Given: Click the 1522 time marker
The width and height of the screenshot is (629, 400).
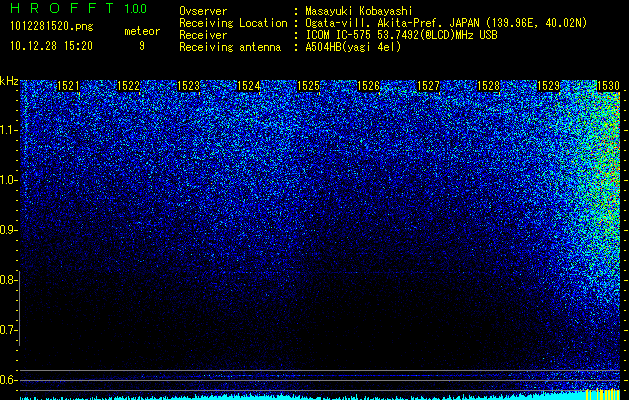Looking at the screenshot, I should (128, 86).
